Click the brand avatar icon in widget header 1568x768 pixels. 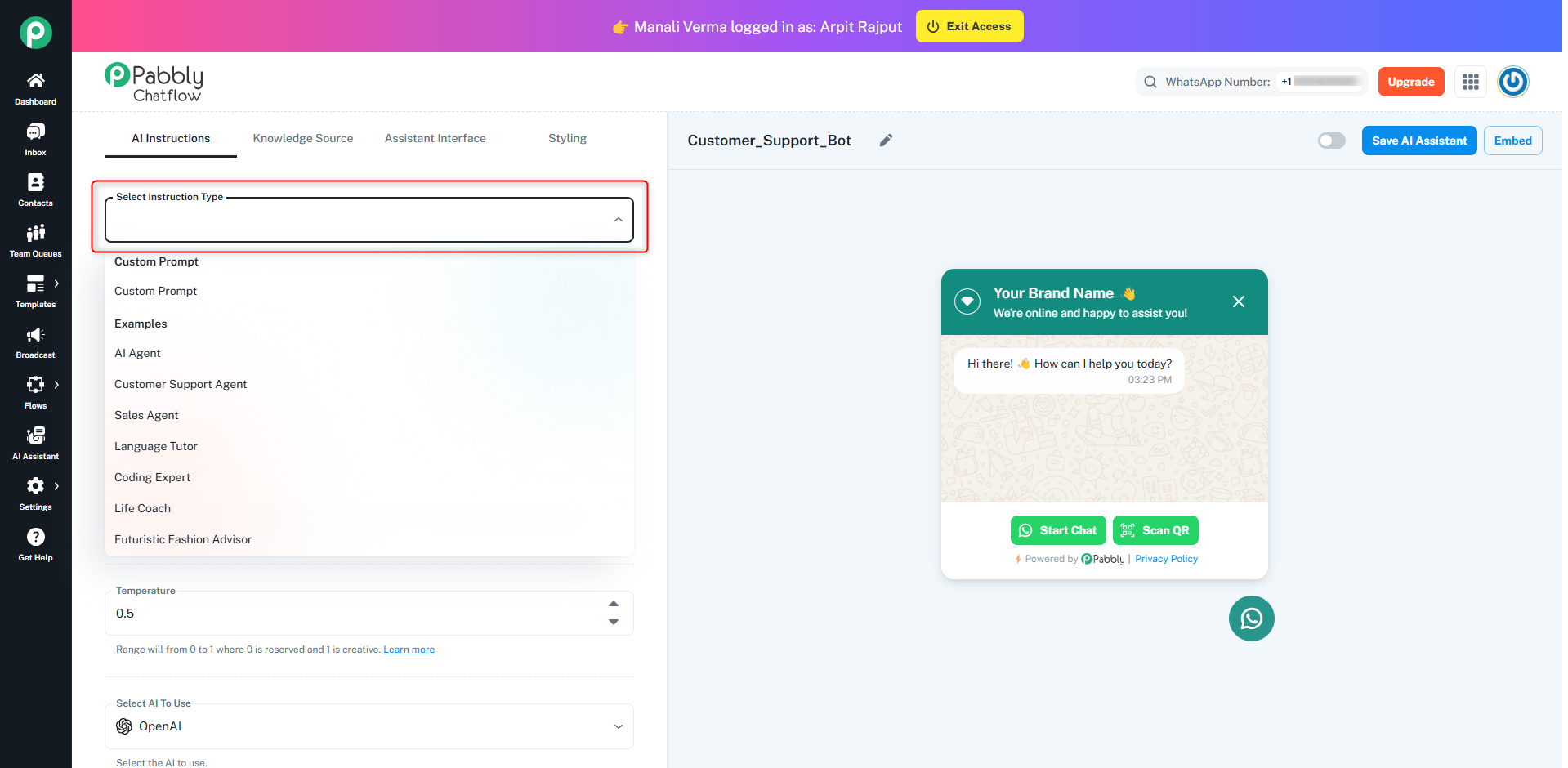[x=967, y=301]
